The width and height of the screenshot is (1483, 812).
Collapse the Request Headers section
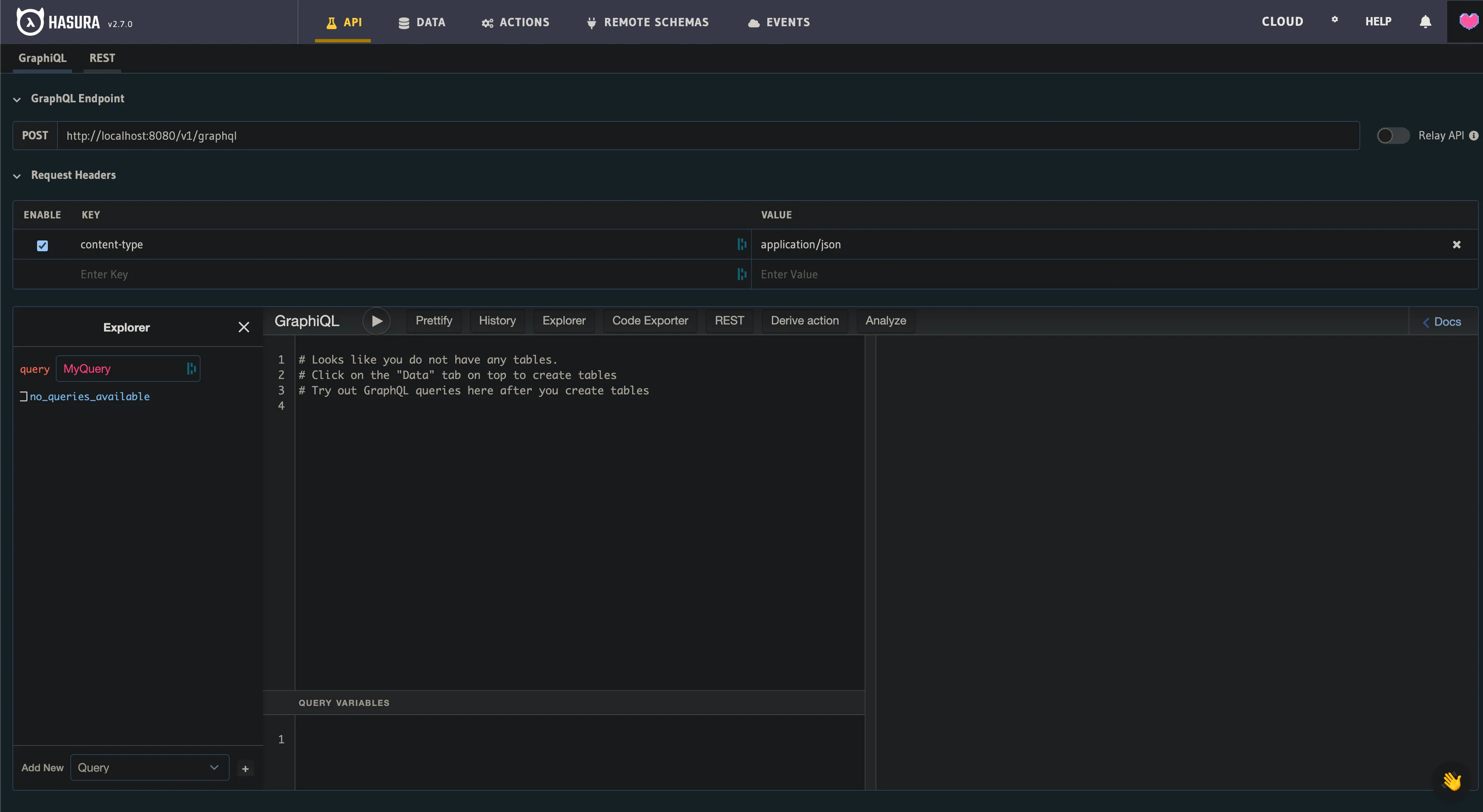click(17, 176)
